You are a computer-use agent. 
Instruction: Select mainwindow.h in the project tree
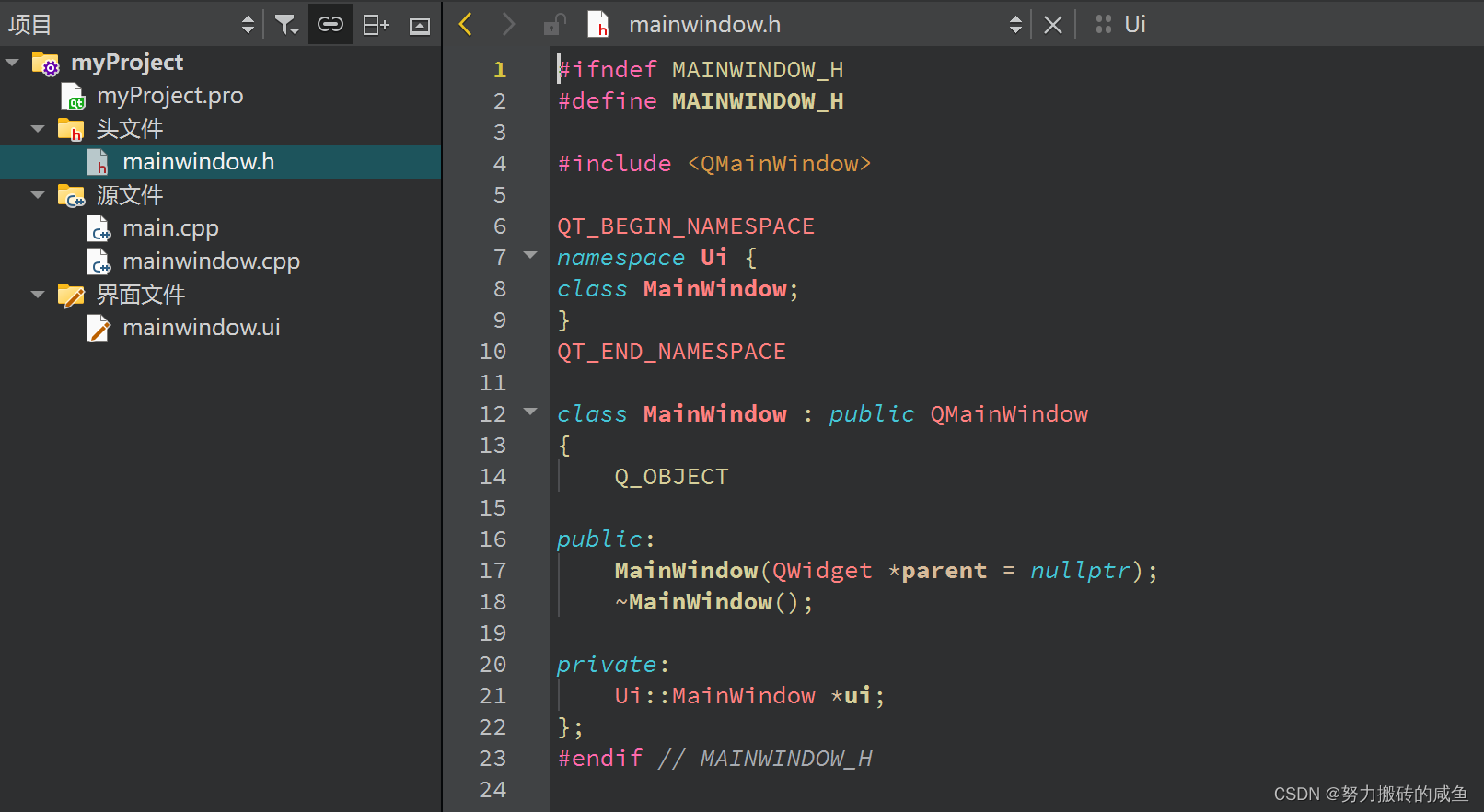tap(199, 162)
